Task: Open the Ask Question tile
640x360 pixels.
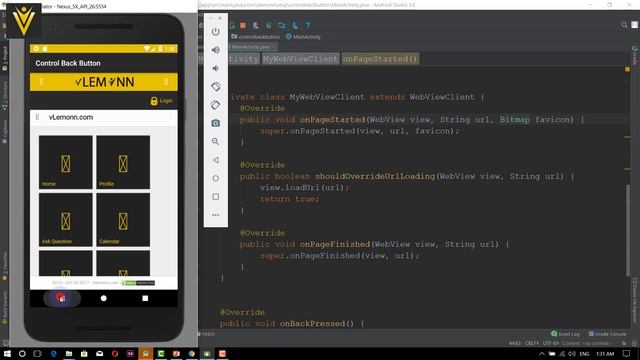Action: 66,220
